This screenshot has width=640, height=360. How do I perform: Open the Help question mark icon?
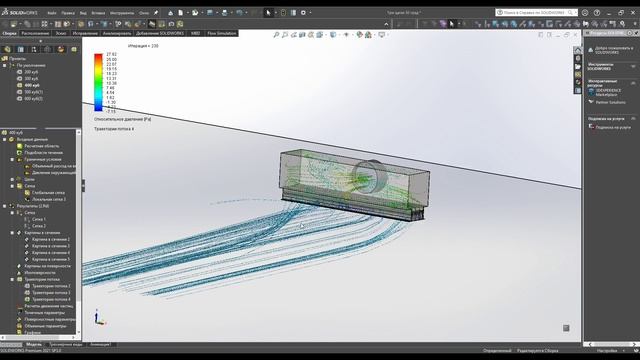[x=597, y=13]
